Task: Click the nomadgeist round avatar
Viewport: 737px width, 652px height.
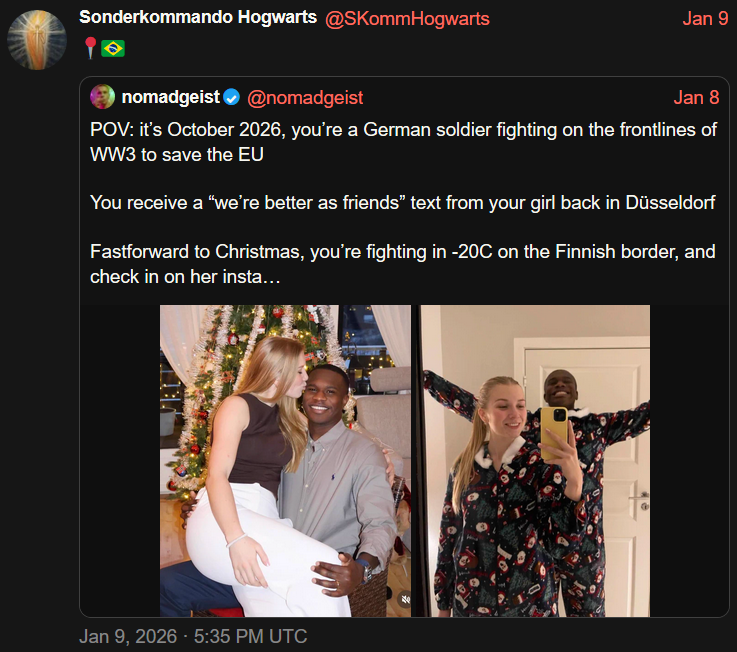Action: (102, 97)
